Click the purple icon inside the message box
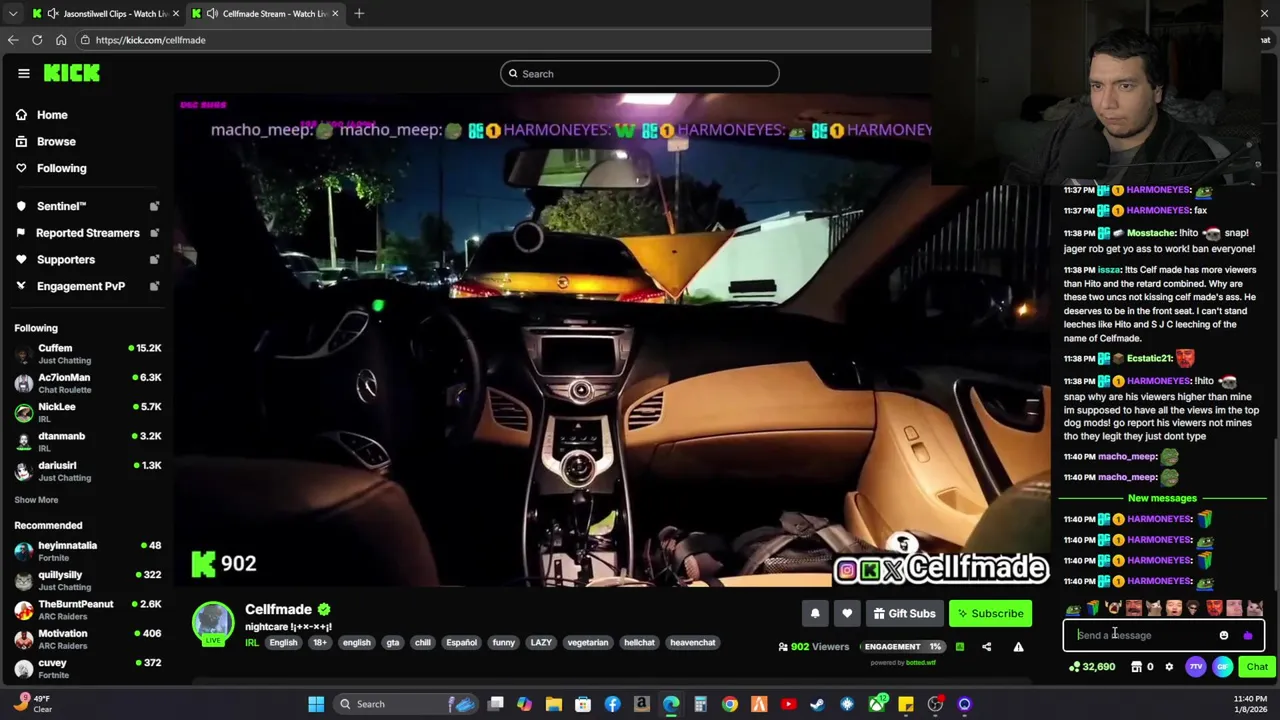The image size is (1280, 720). [1247, 635]
